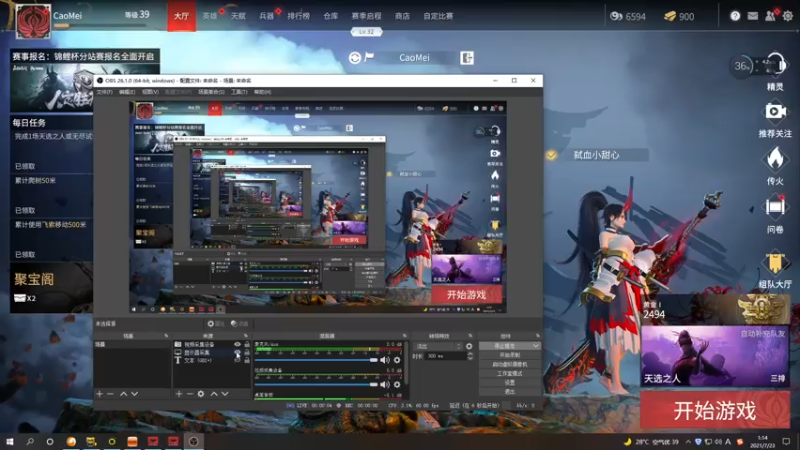Image resolution: width=800 pixels, height=450 pixels.
Task: Click the gold bar currency icon
Action: [669, 16]
